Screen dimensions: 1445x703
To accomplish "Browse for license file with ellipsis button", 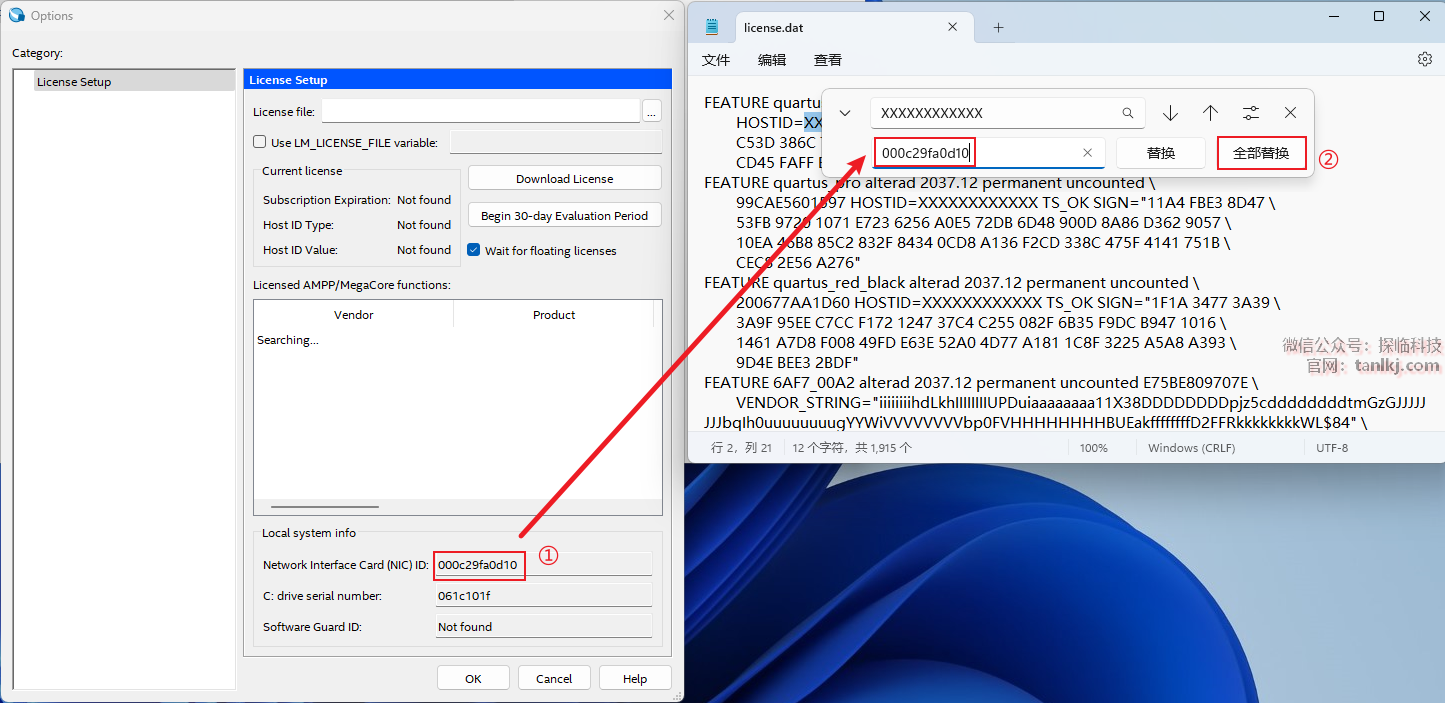I will [652, 112].
